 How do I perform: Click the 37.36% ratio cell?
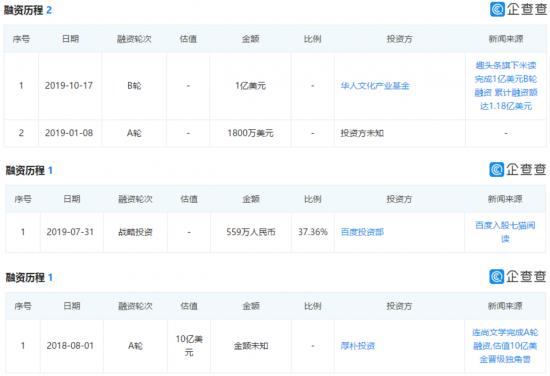(x=313, y=232)
